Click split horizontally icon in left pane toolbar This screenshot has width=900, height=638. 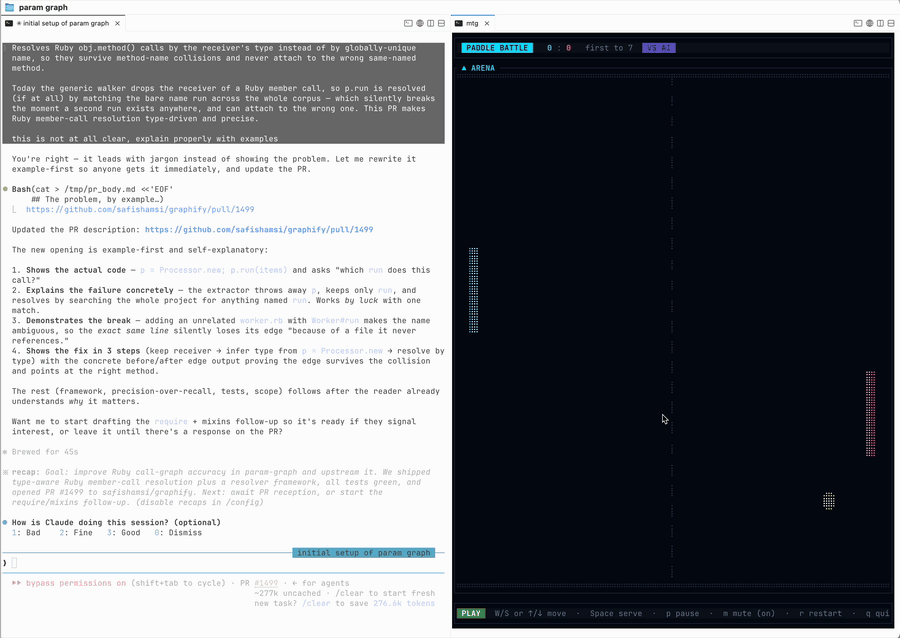441,24
